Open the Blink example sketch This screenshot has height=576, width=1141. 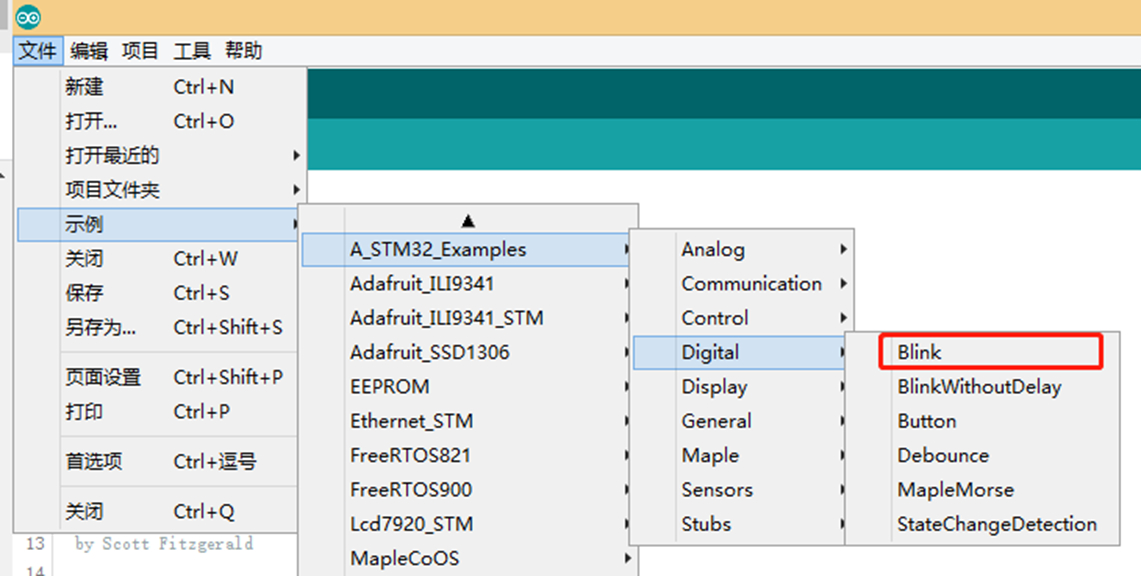pyautogui.click(x=982, y=353)
